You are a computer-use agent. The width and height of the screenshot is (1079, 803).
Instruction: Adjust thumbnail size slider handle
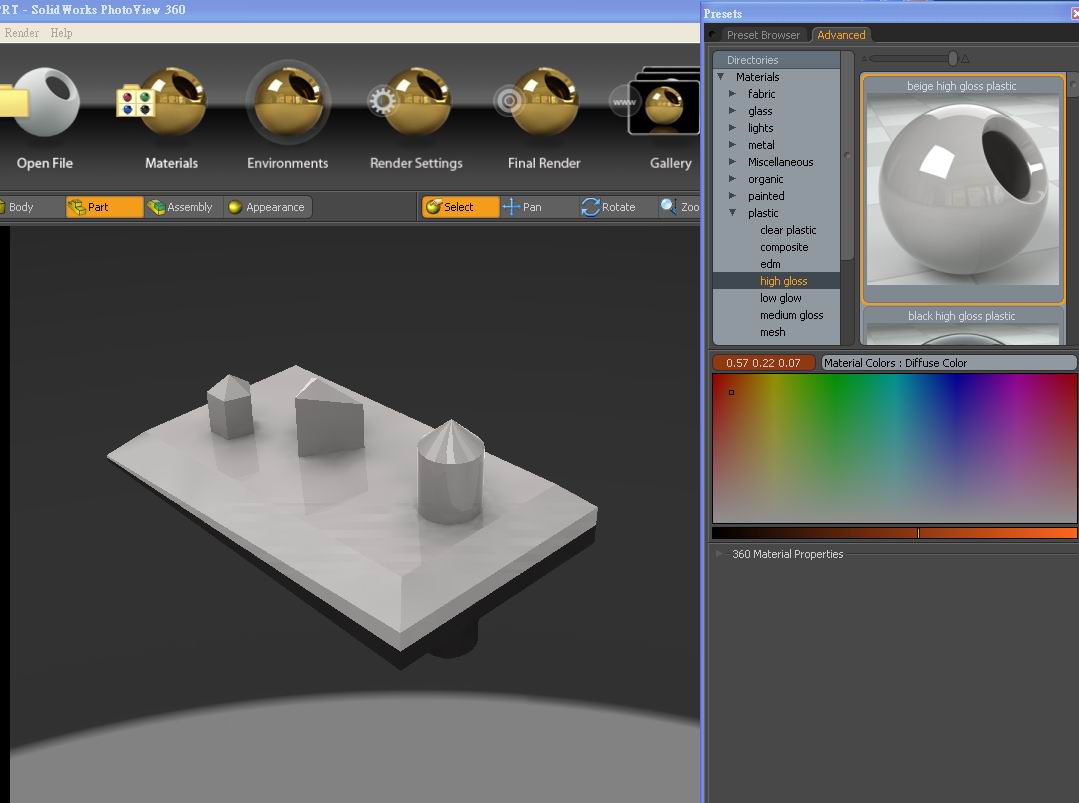[952, 58]
